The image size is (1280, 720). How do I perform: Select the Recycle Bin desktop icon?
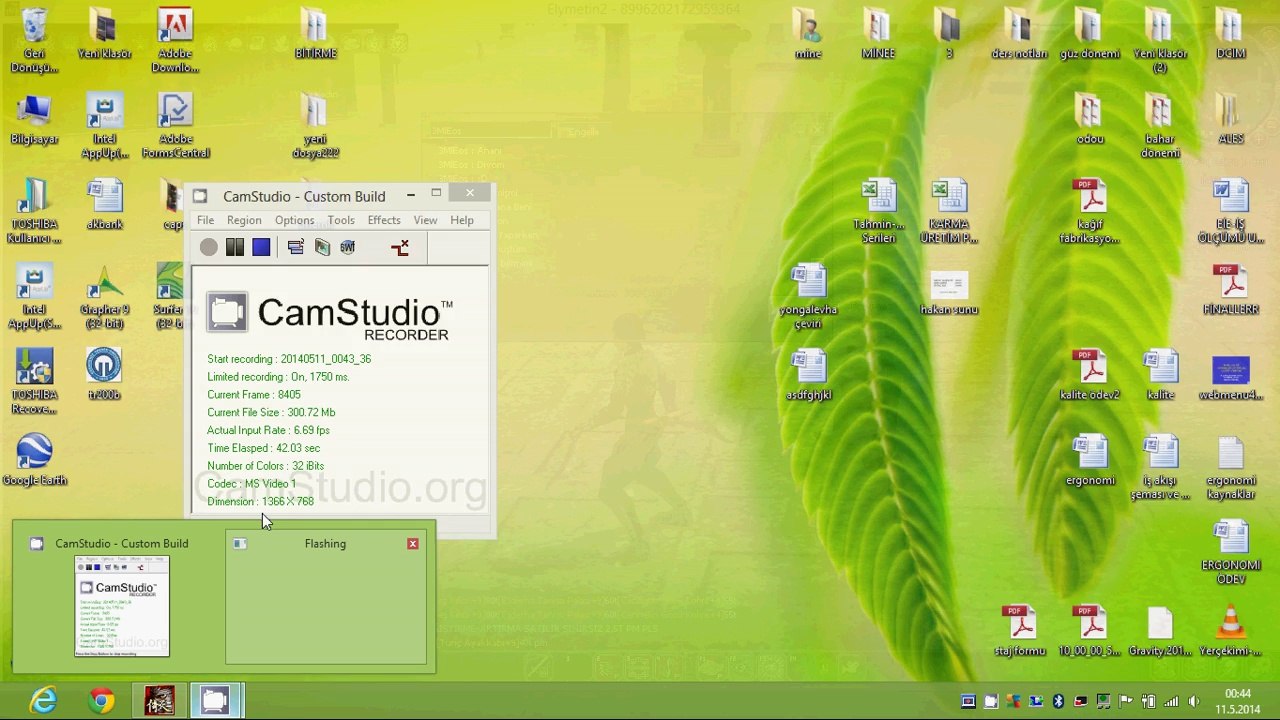pos(34,40)
